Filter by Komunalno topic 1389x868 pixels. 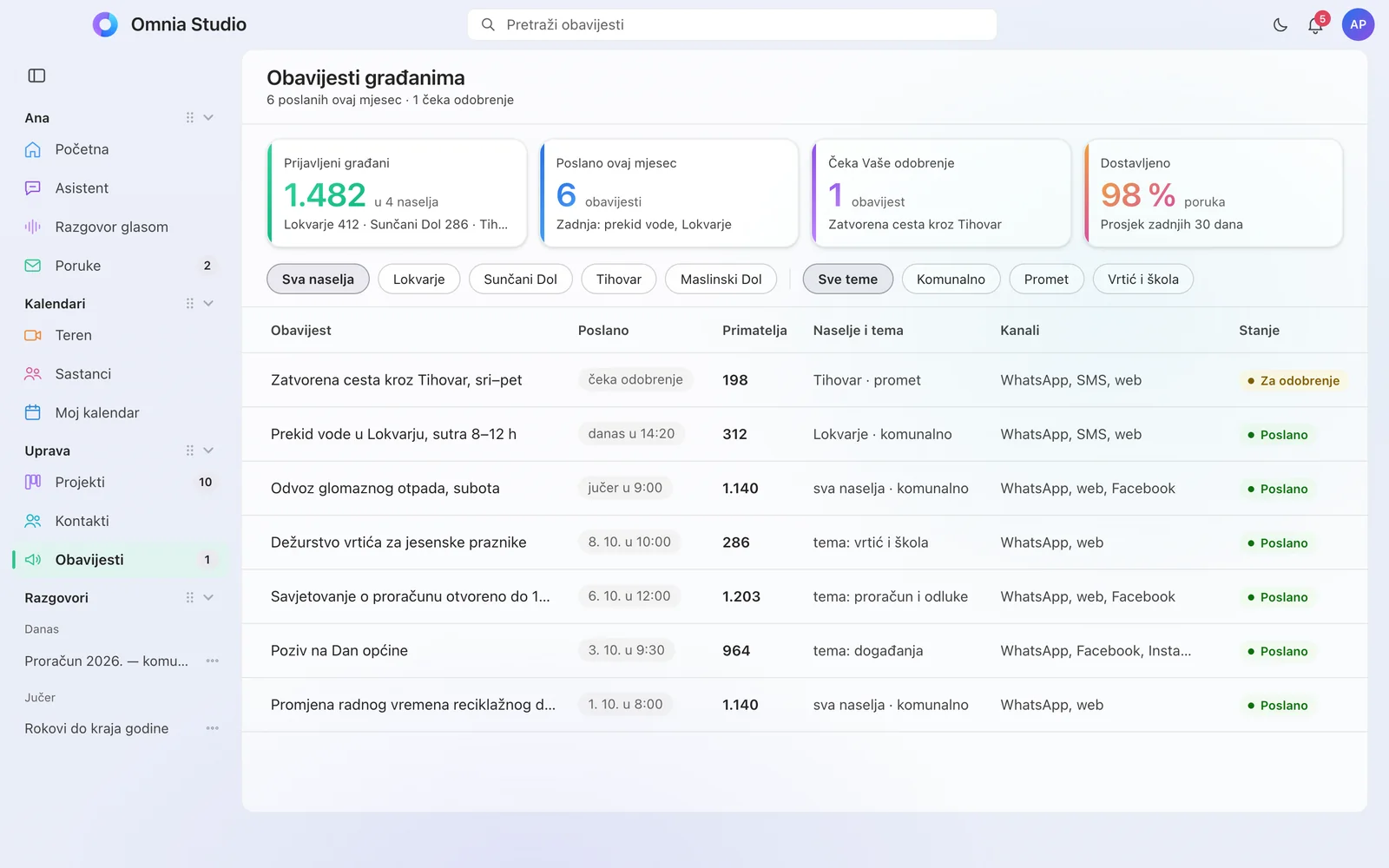[x=951, y=279]
